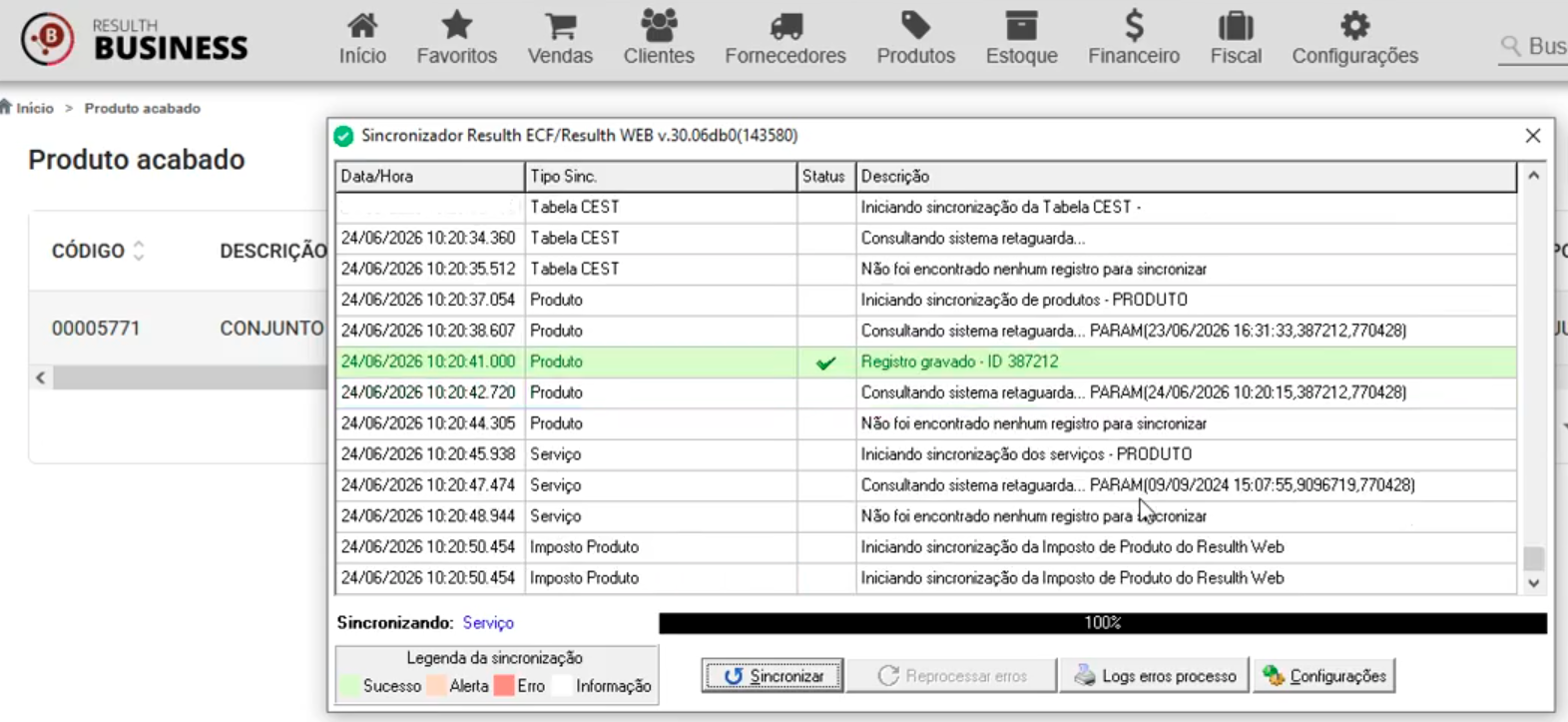Viewport: 1568px width, 722px height.
Task: Open the Início home icon
Action: click(x=362, y=25)
